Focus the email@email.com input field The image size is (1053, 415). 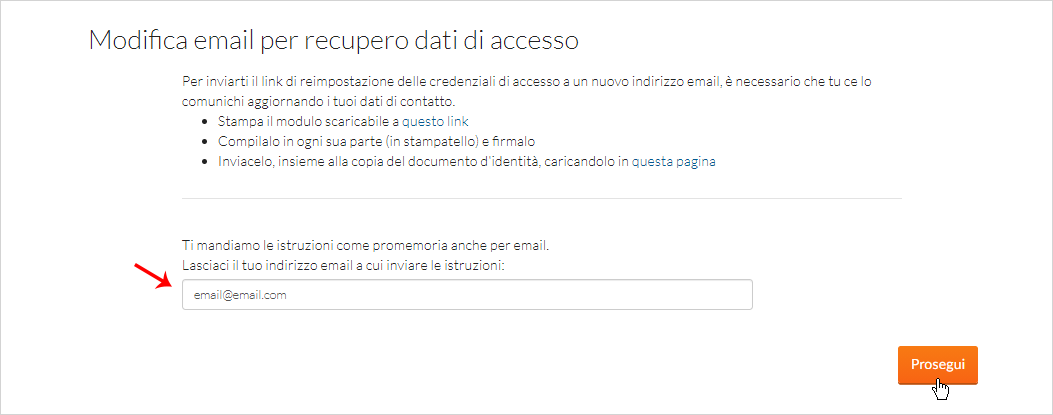coord(467,295)
